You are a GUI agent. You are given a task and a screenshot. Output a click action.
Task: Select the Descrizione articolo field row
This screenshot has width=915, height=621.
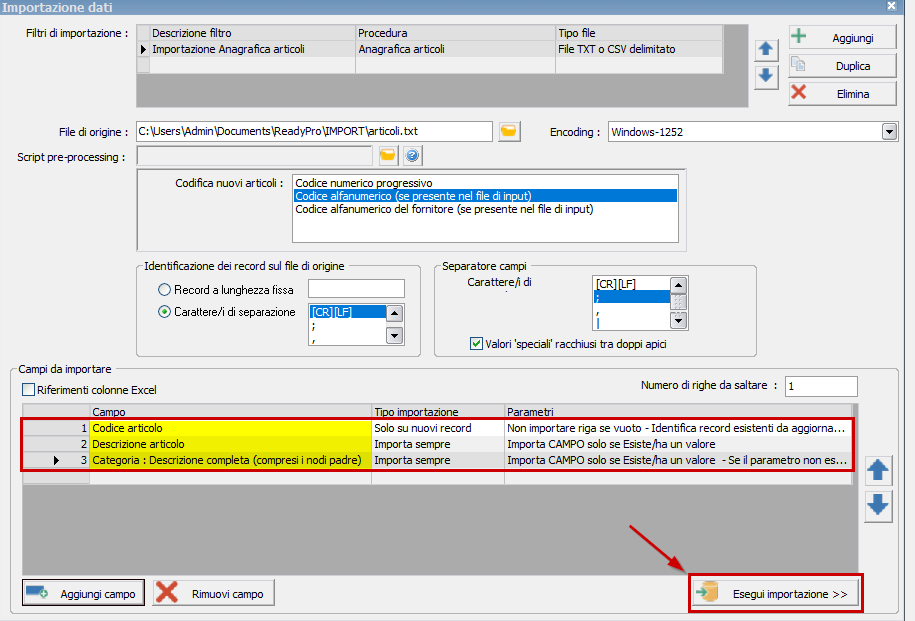tap(230, 444)
